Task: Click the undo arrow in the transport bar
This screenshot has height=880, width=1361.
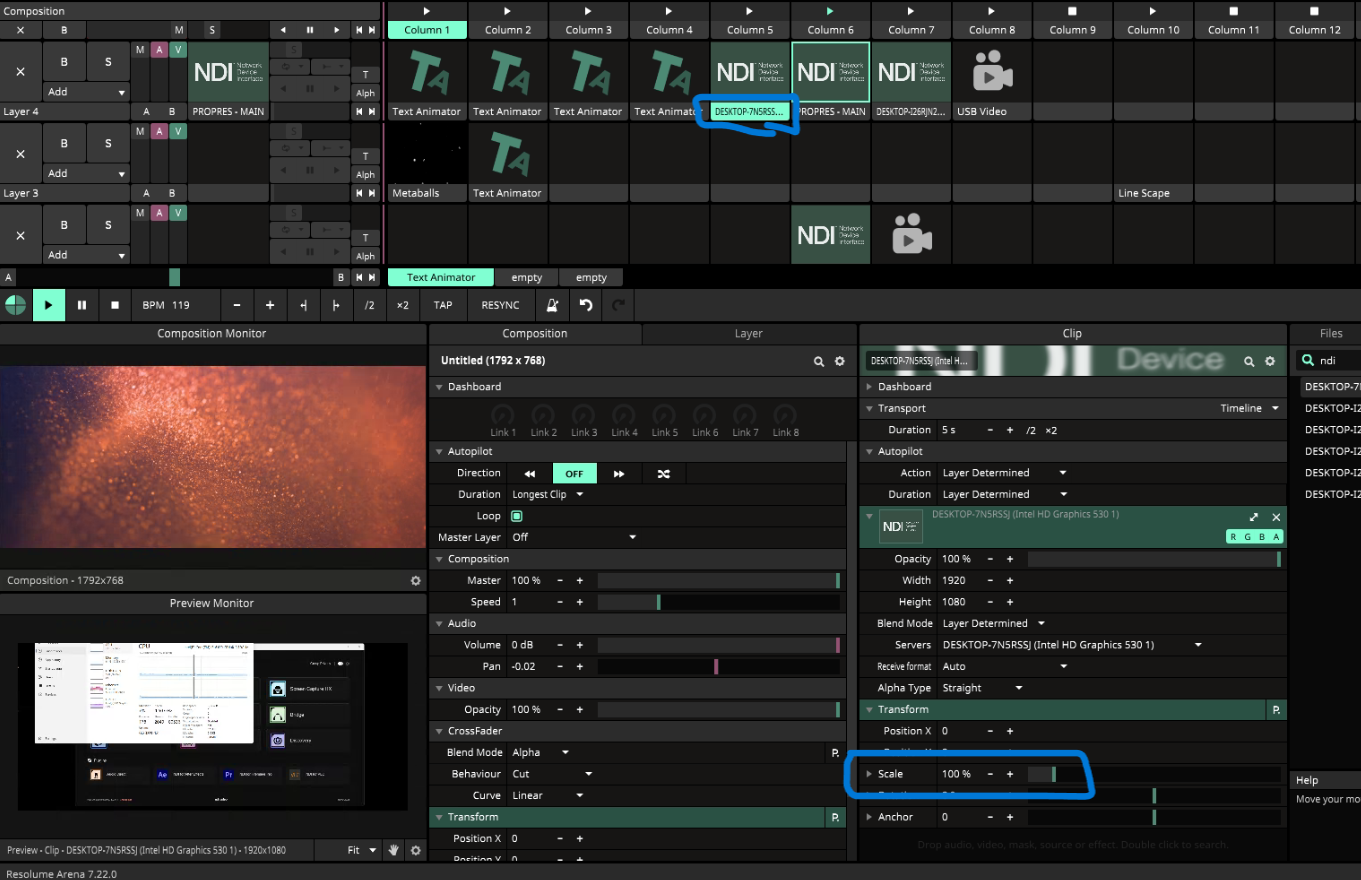Action: click(x=583, y=305)
